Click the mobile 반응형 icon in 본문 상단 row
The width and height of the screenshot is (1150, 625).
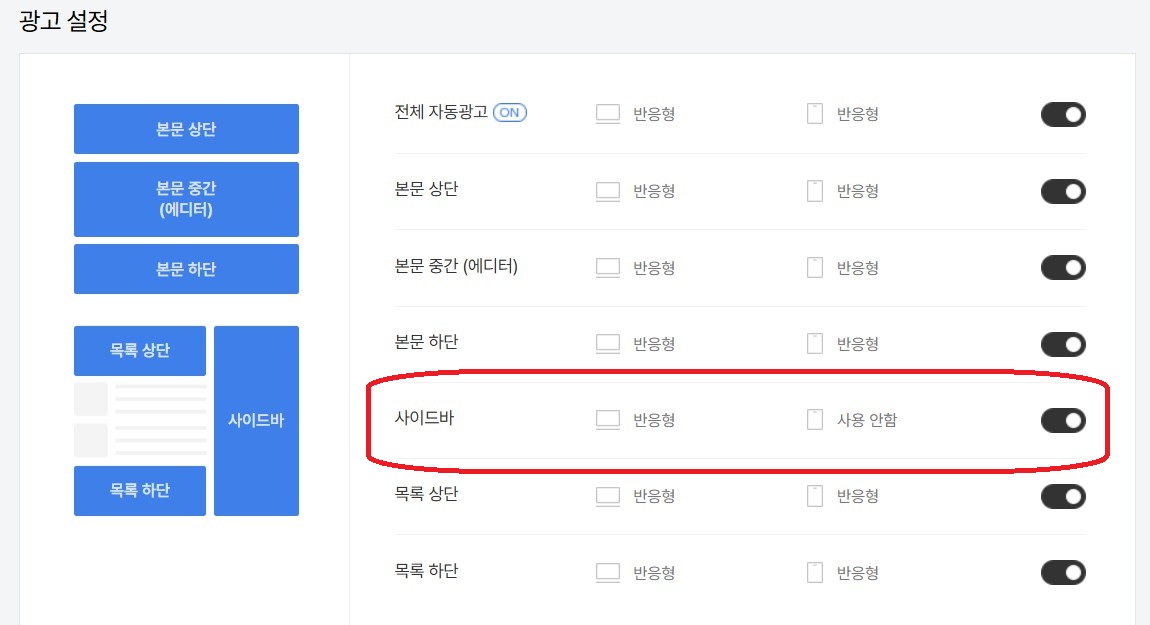pyautogui.click(x=814, y=191)
